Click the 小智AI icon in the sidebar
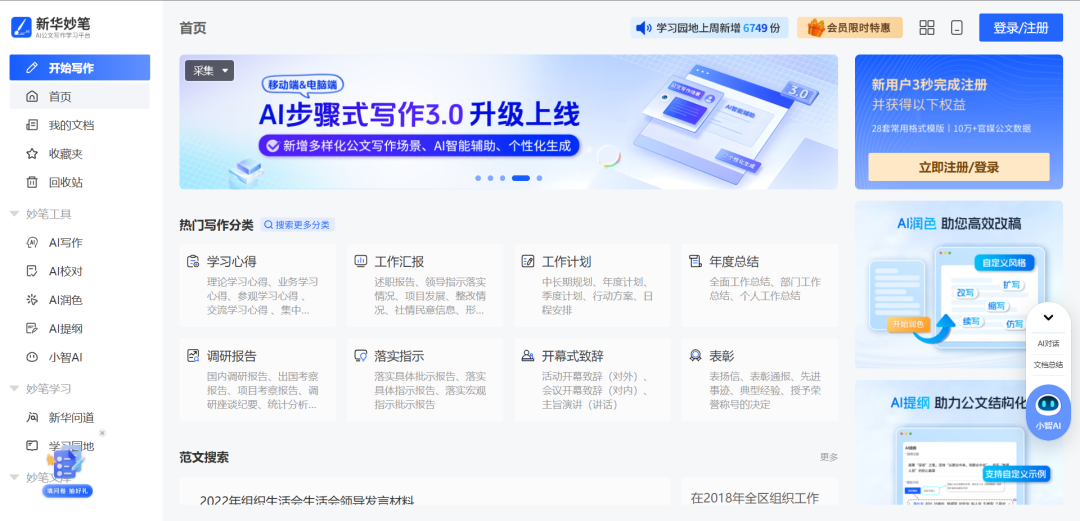1080x521 pixels. click(x=32, y=357)
